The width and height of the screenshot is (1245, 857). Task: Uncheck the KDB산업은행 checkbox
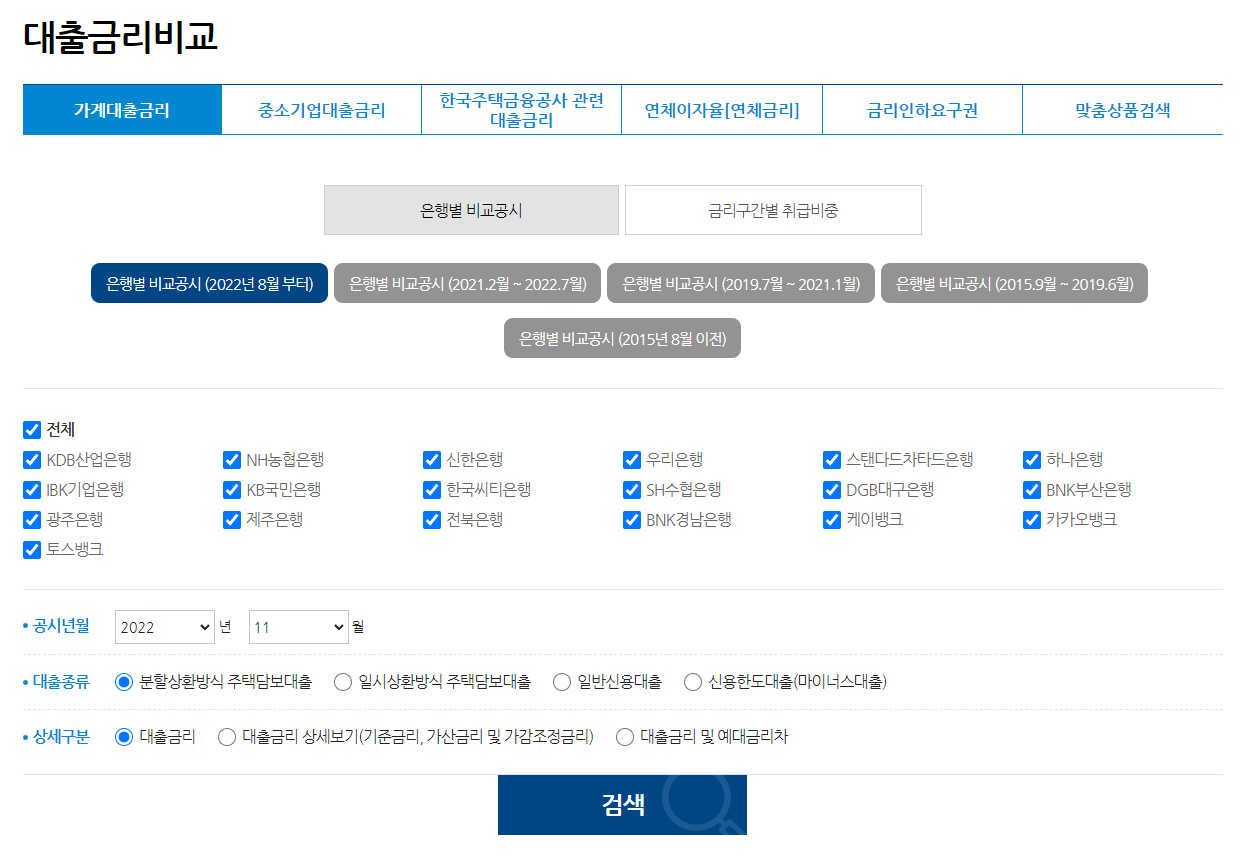[31, 459]
